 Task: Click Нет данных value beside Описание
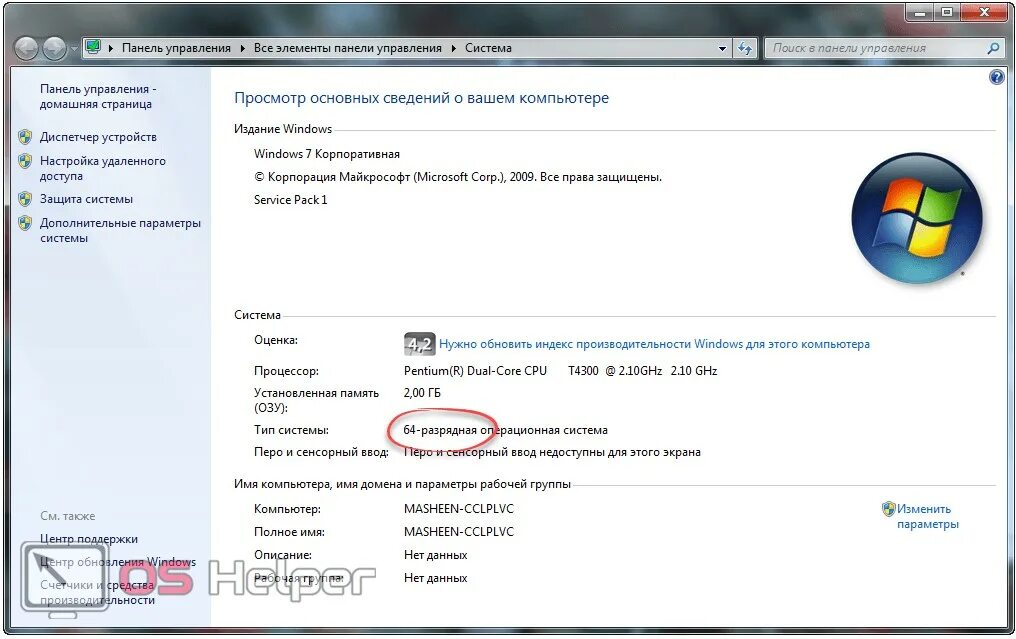tap(435, 555)
